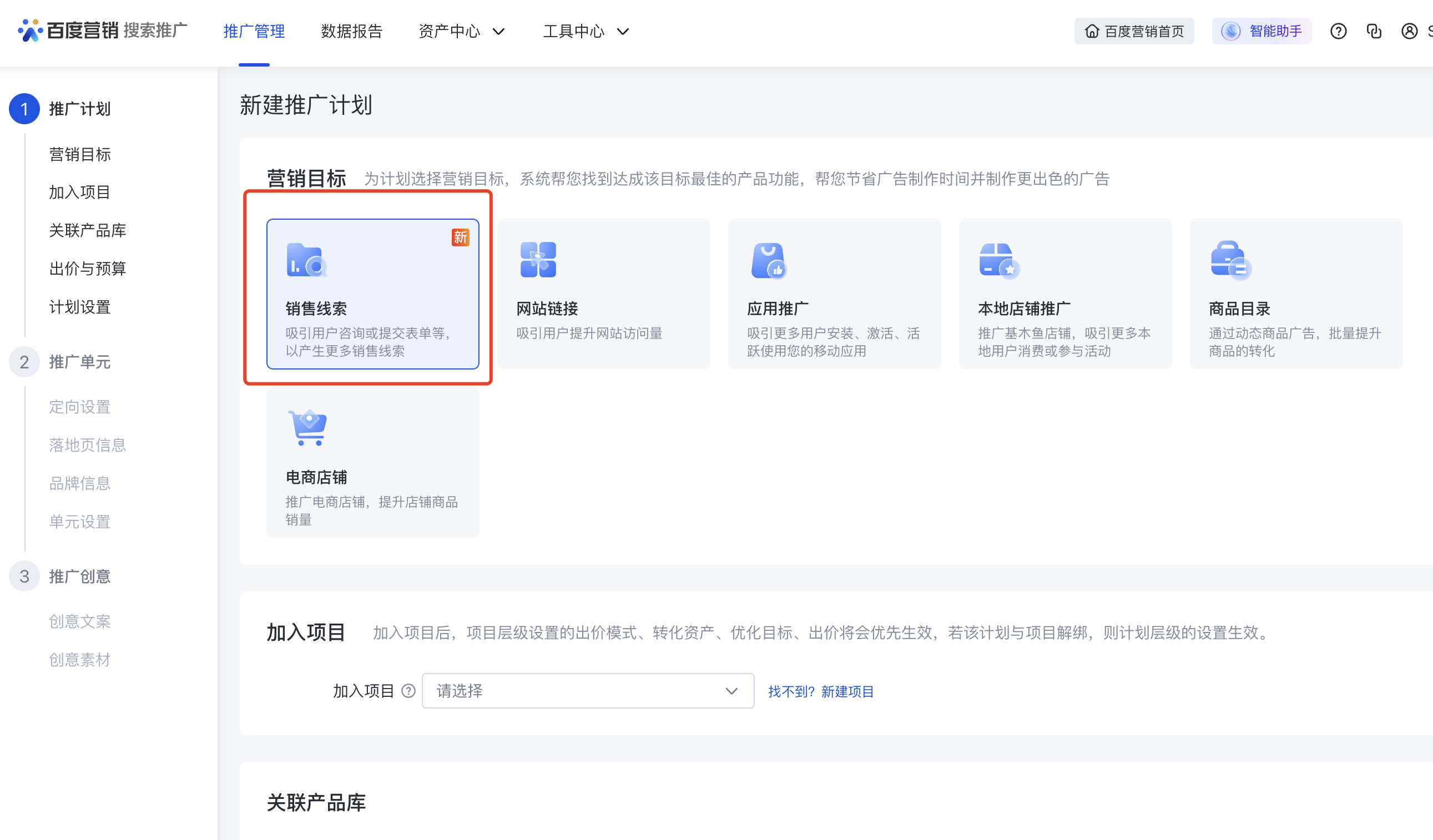Viewport: 1433px width, 840px height.
Task: Open the user account avatar icon
Action: (x=1409, y=31)
